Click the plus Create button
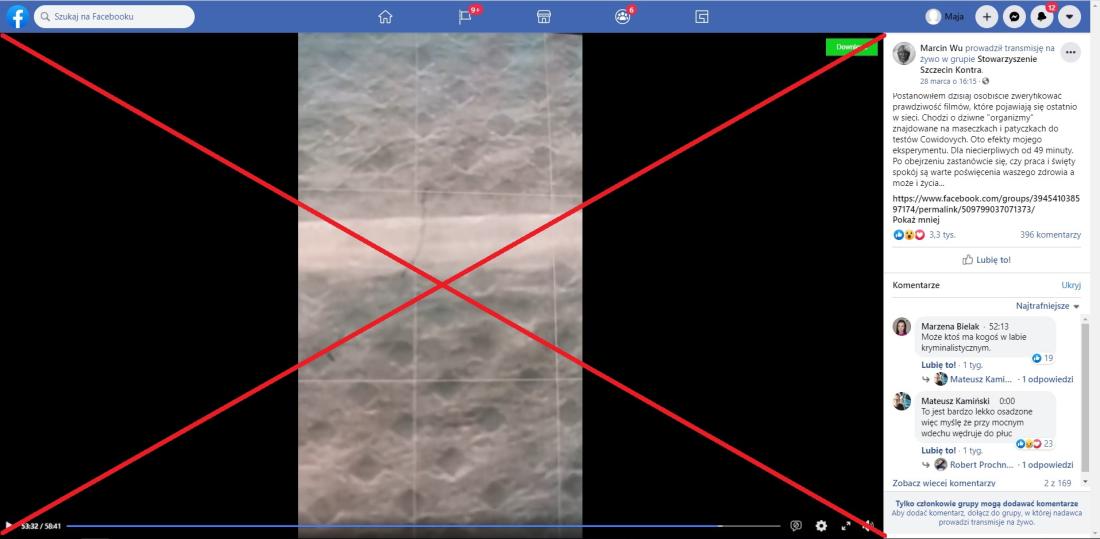This screenshot has width=1100, height=539. [986, 17]
